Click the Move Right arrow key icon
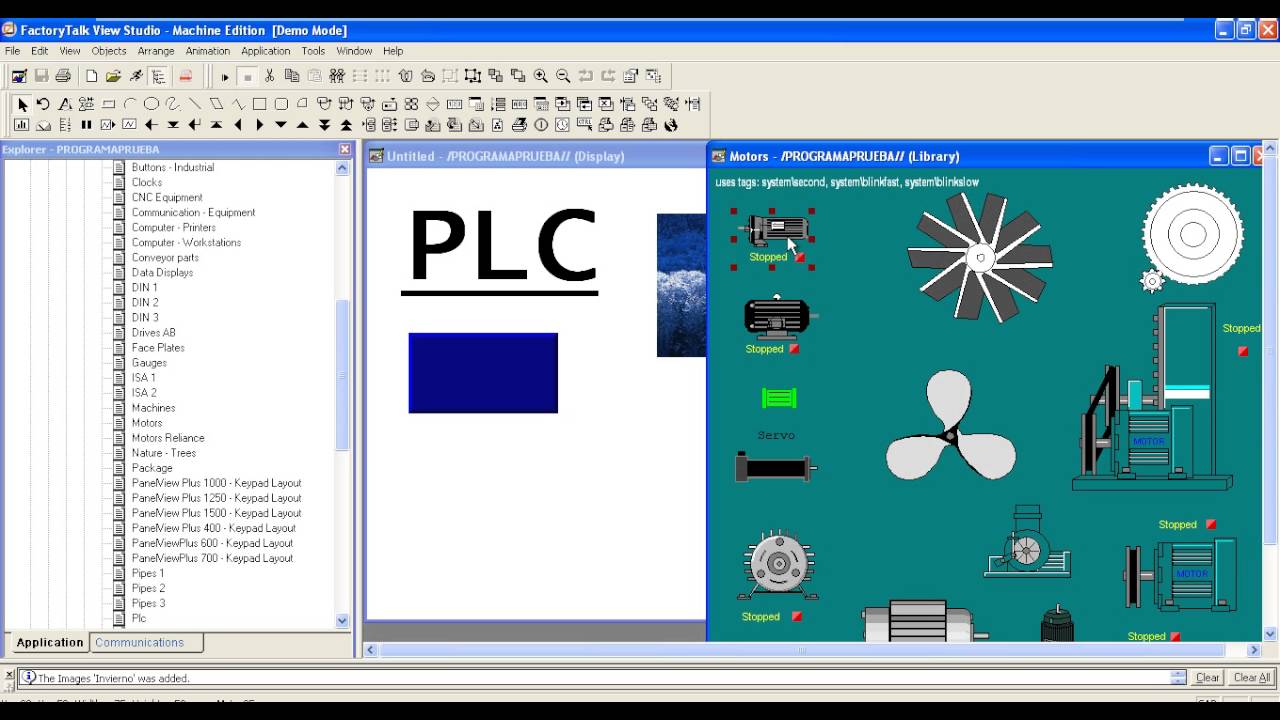This screenshot has height=720, width=1280. [x=259, y=125]
